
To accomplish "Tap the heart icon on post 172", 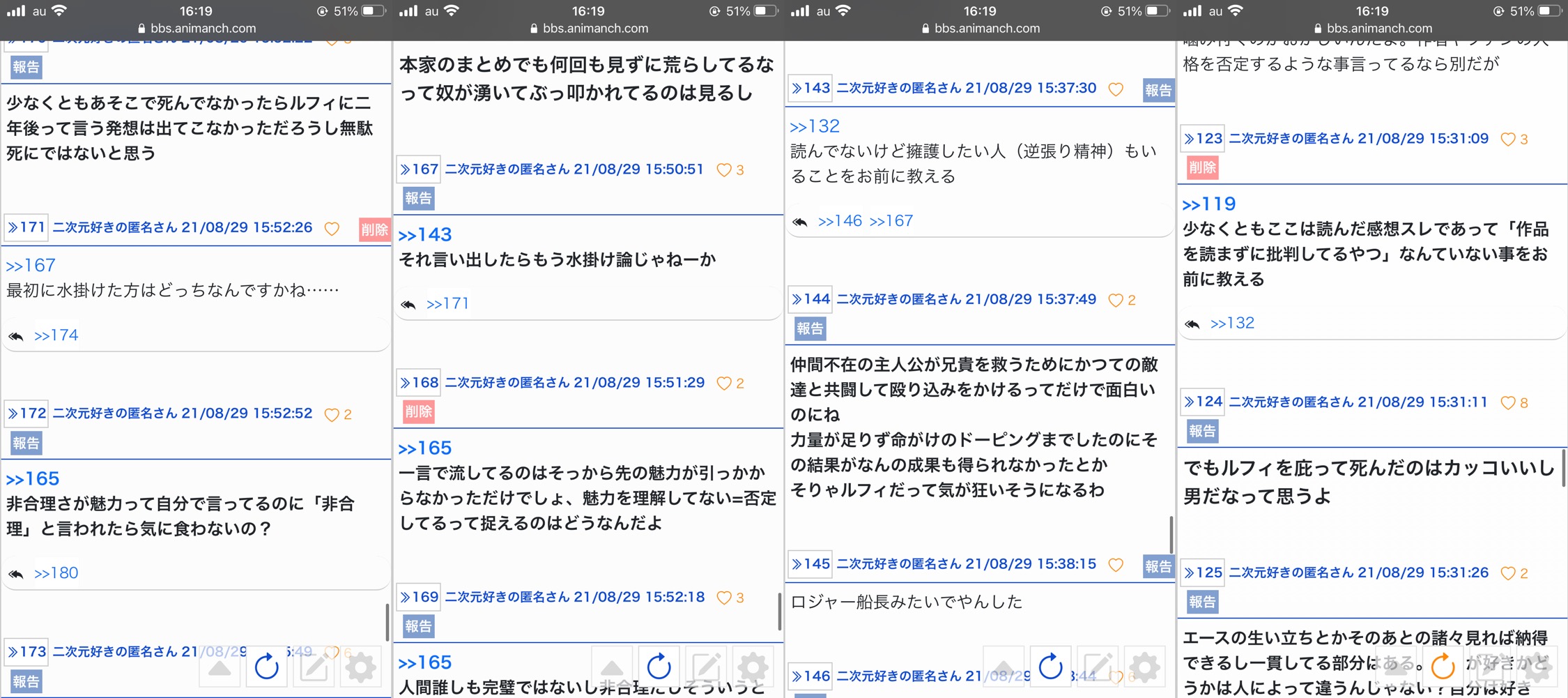I will pos(332,414).
